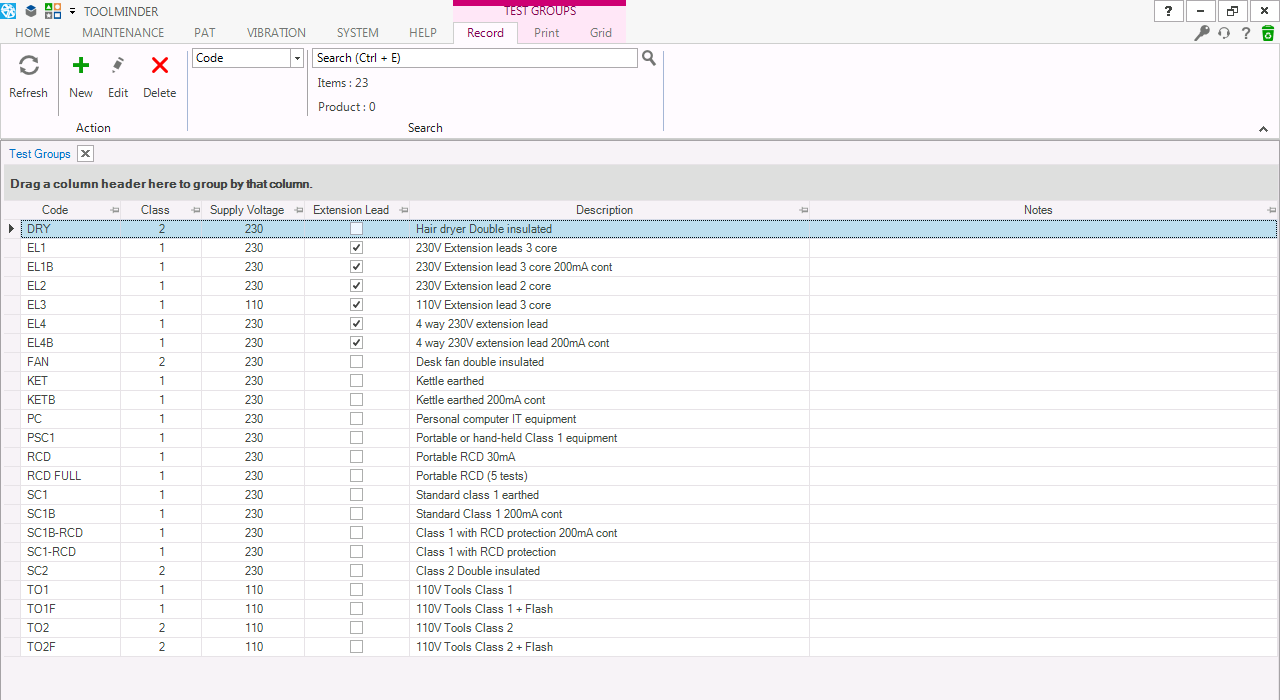Open the green recycle bin icon
The width and height of the screenshot is (1280, 700).
point(1267,33)
